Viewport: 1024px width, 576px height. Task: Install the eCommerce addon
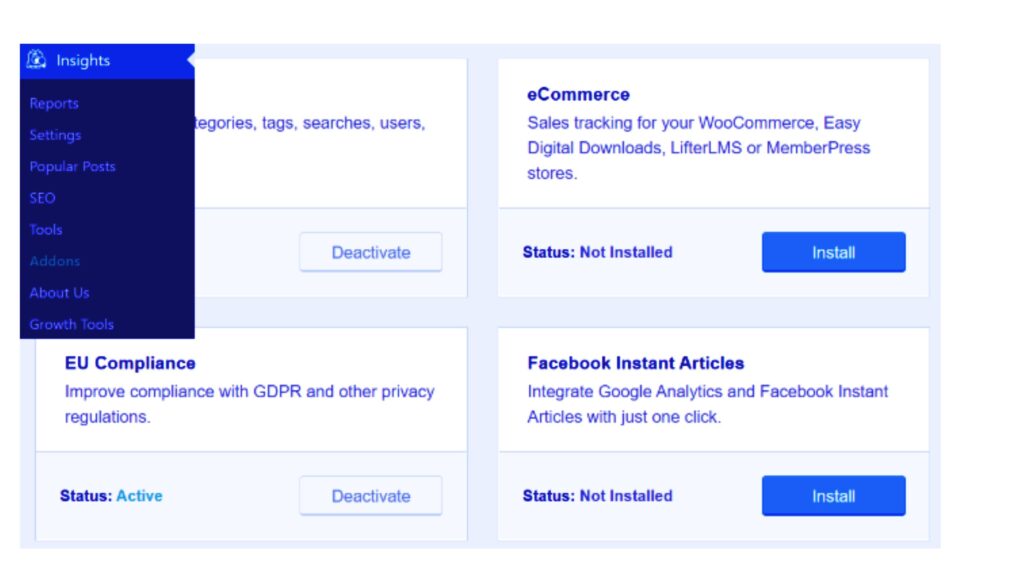click(833, 252)
